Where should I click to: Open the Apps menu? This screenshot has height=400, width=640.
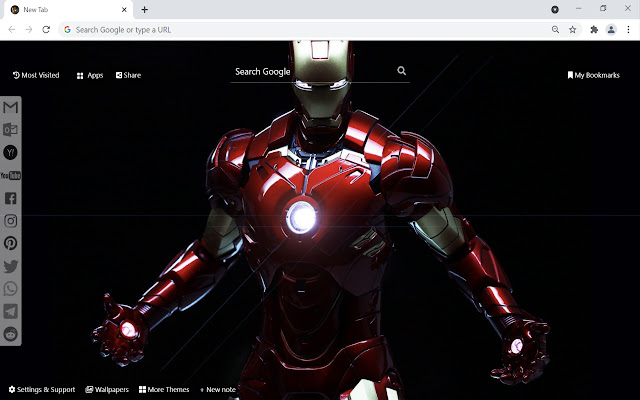point(90,76)
